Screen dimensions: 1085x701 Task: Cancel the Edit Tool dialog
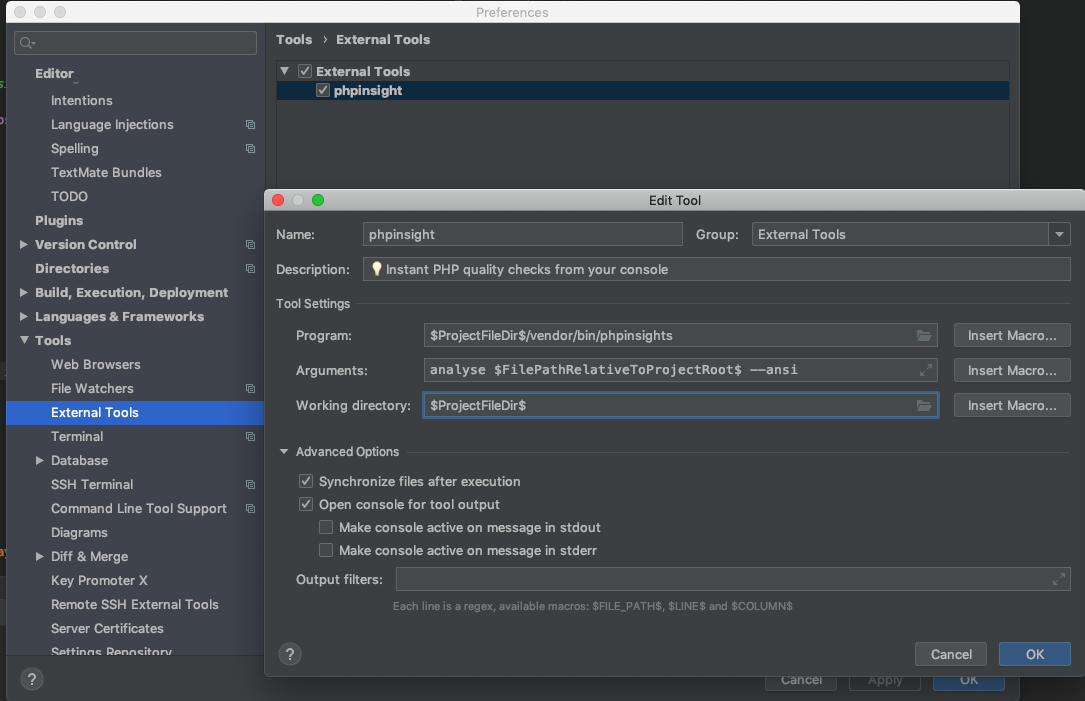951,654
